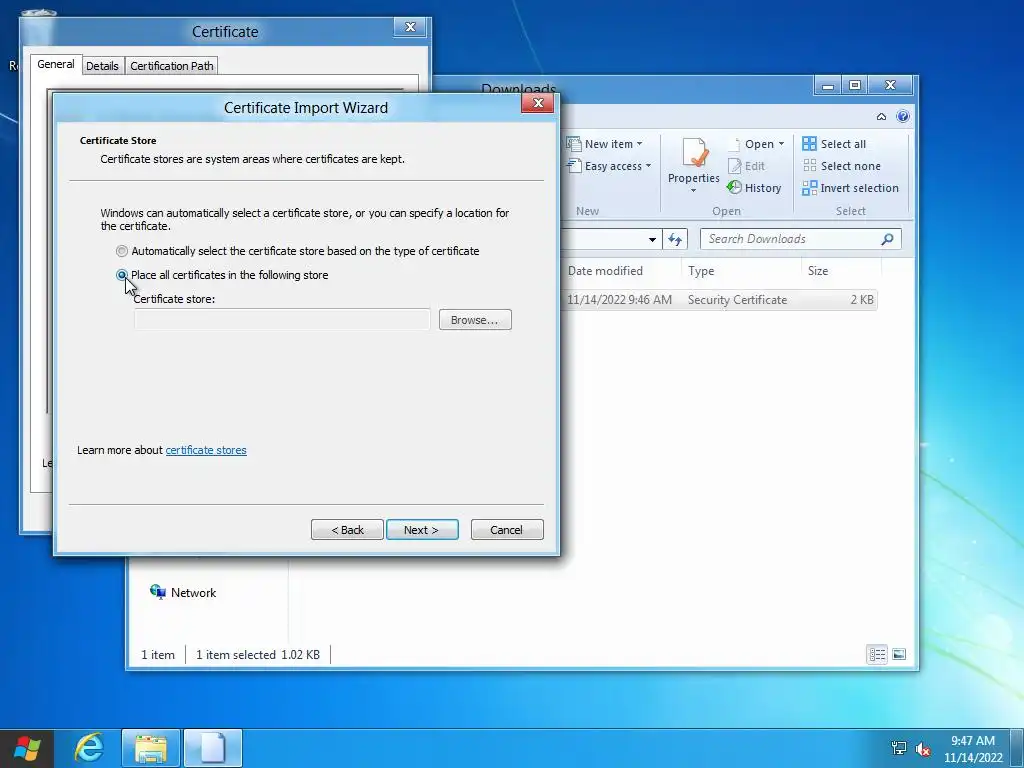
Task: Expand the Properties dropdown arrow
Action: [694, 190]
